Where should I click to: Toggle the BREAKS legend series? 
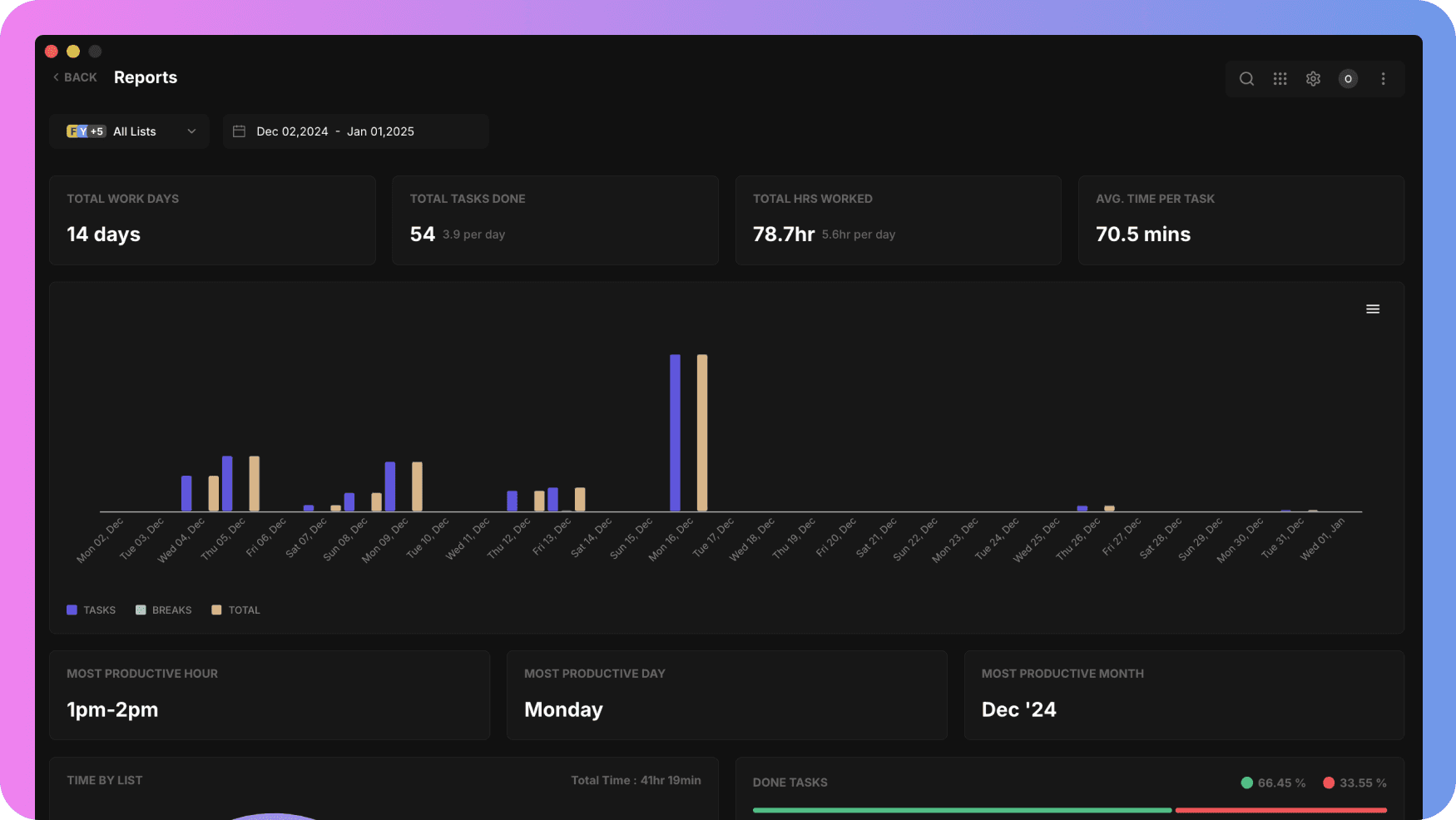tap(163, 610)
